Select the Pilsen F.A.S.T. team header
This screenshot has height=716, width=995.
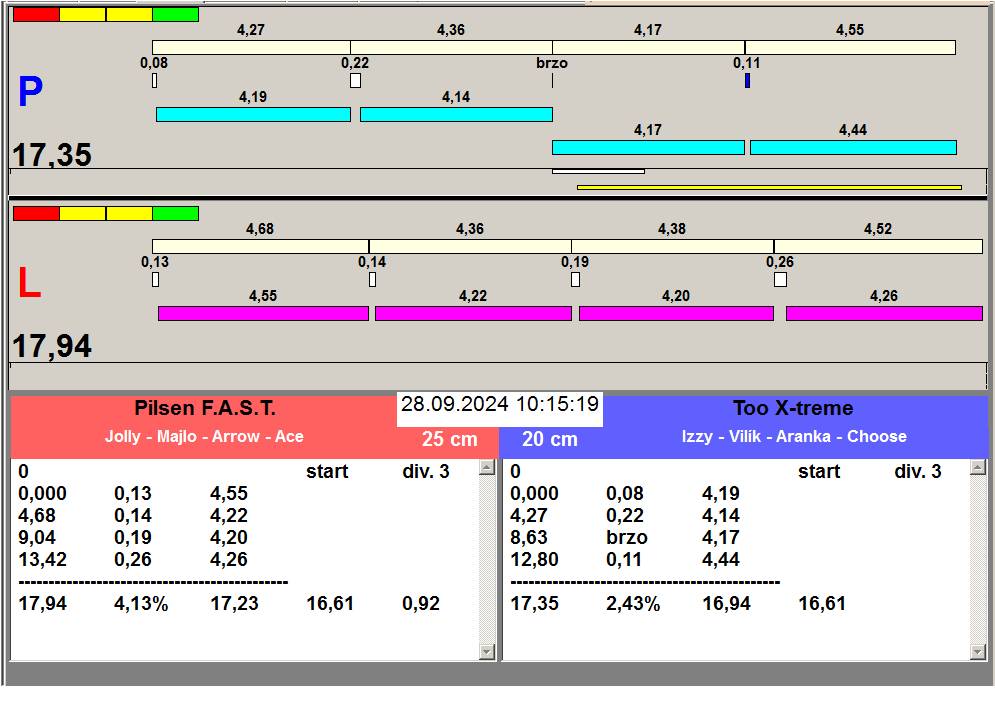tap(204, 409)
